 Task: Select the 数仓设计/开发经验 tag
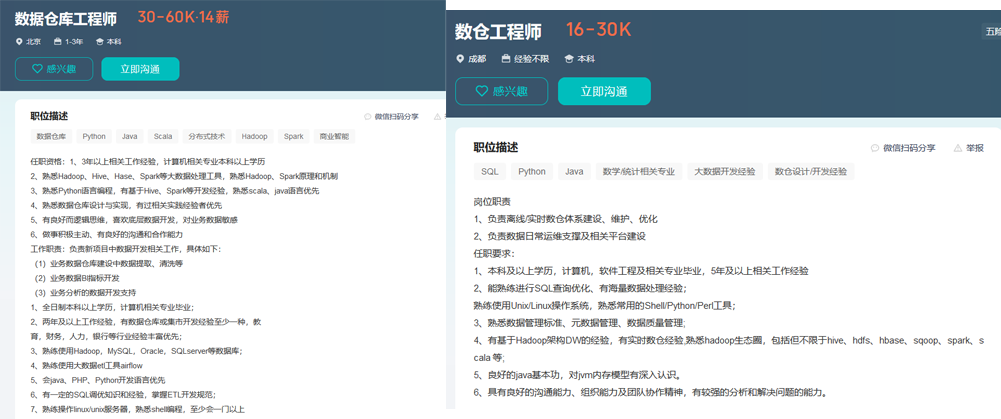pyautogui.click(x=811, y=171)
